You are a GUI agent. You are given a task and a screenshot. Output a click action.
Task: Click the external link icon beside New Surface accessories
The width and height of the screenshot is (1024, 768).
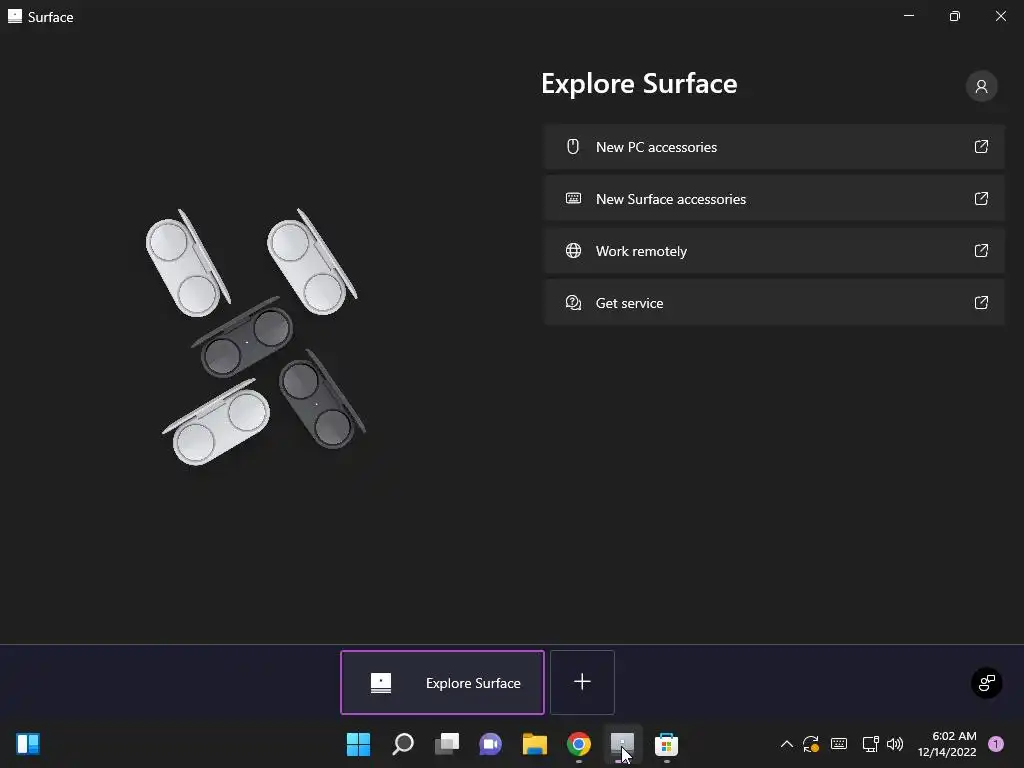[981, 199]
